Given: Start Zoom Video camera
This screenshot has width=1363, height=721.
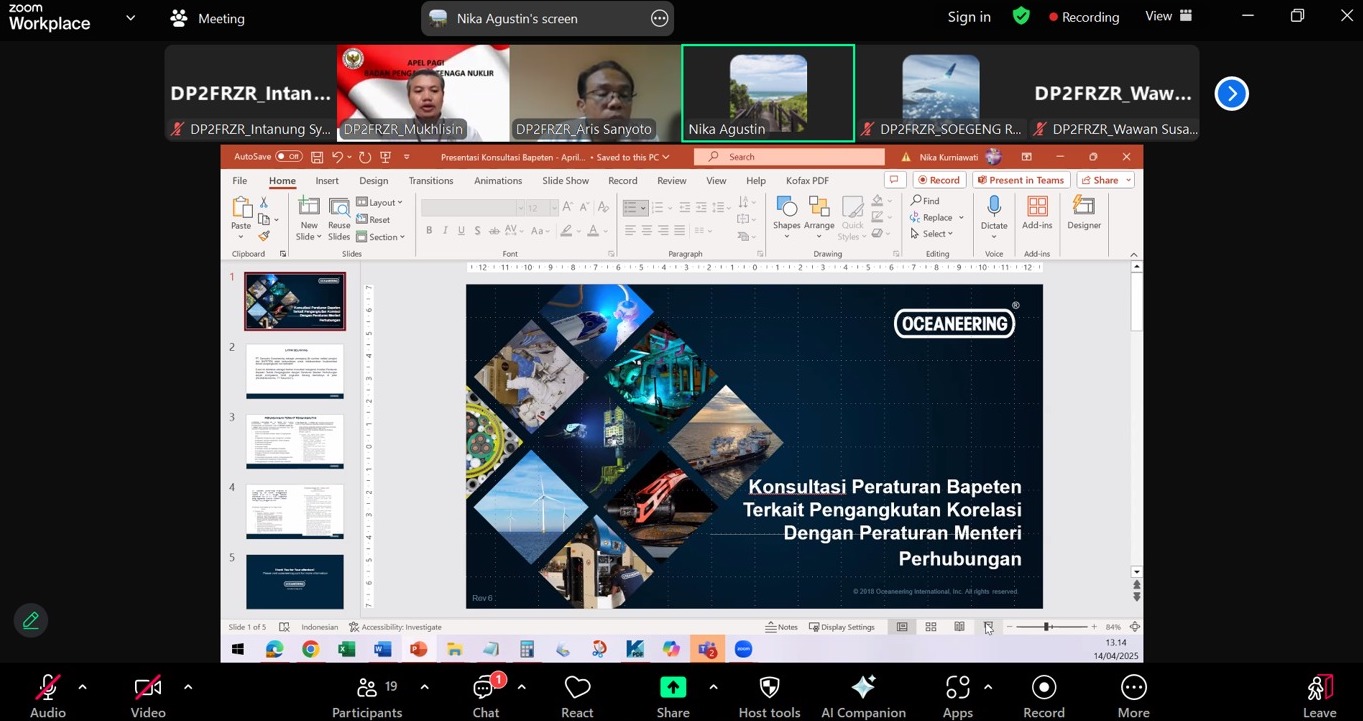Looking at the screenshot, I should pyautogui.click(x=148, y=696).
